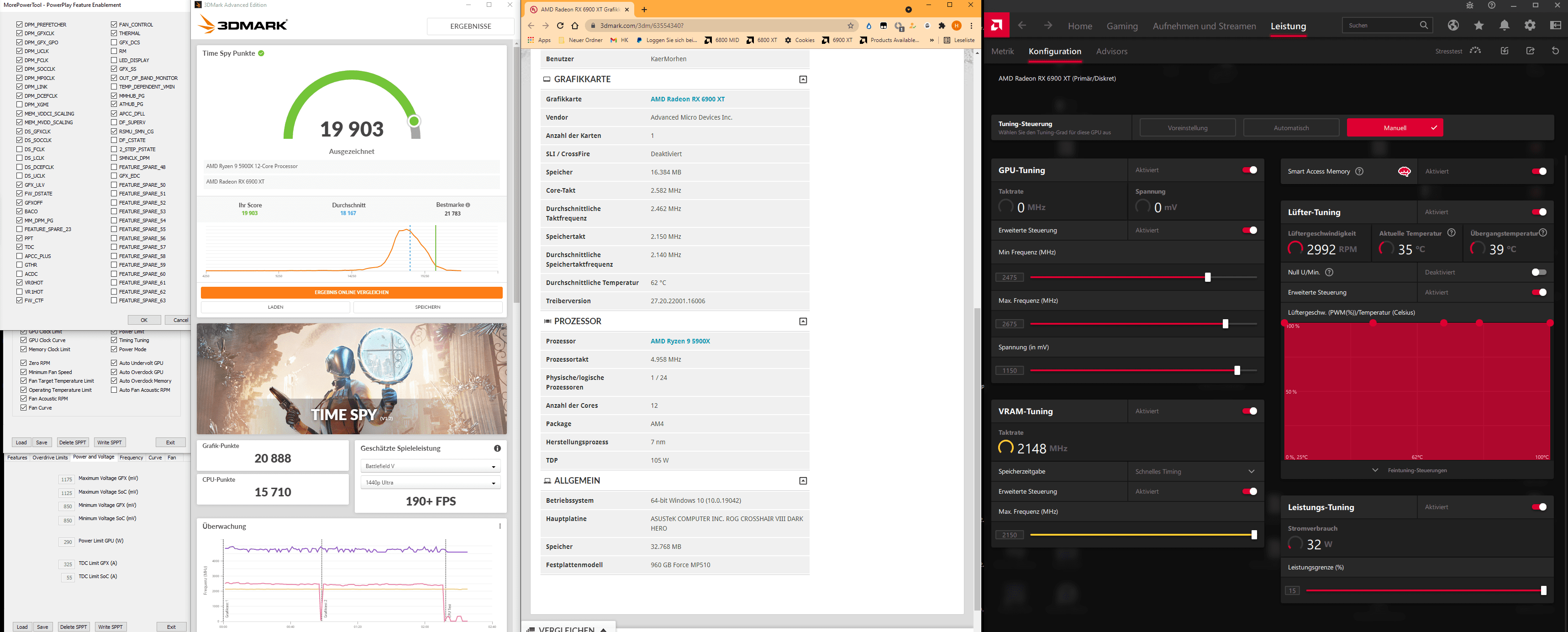The width and height of the screenshot is (1568, 632).
Task: Click load tuning profile icon
Action: pos(1505,51)
